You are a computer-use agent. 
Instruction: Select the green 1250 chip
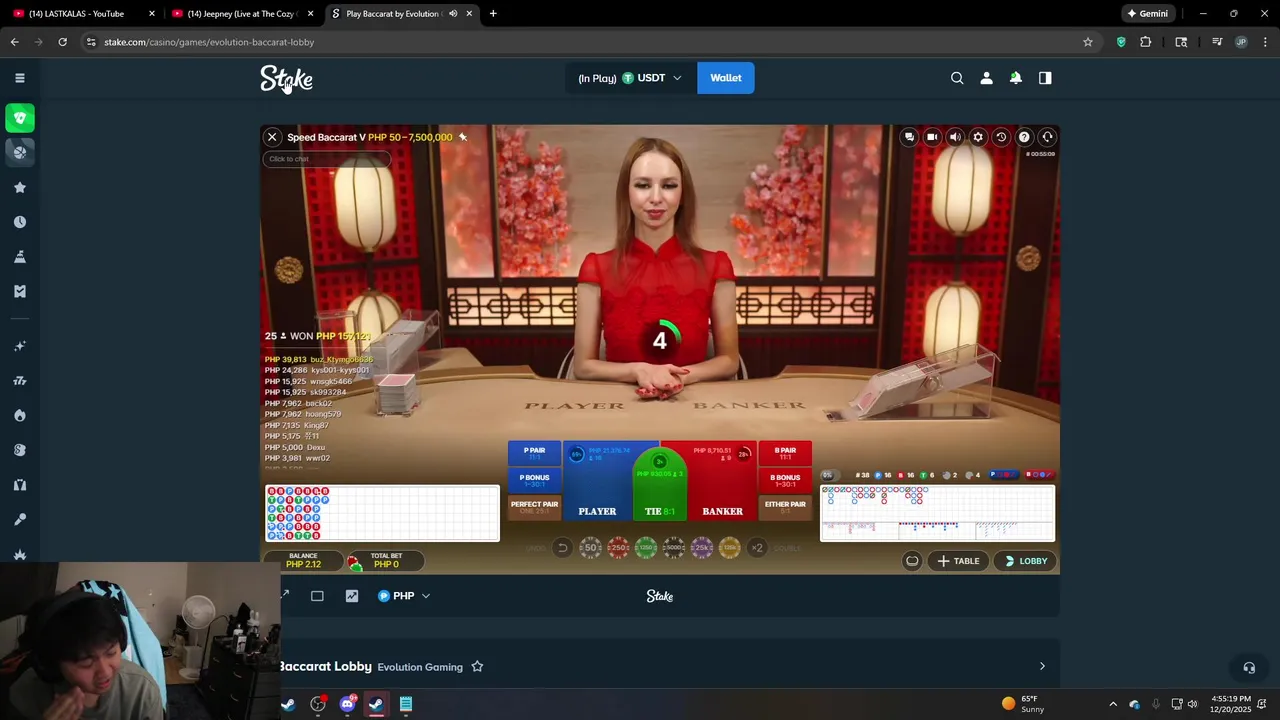(646, 547)
